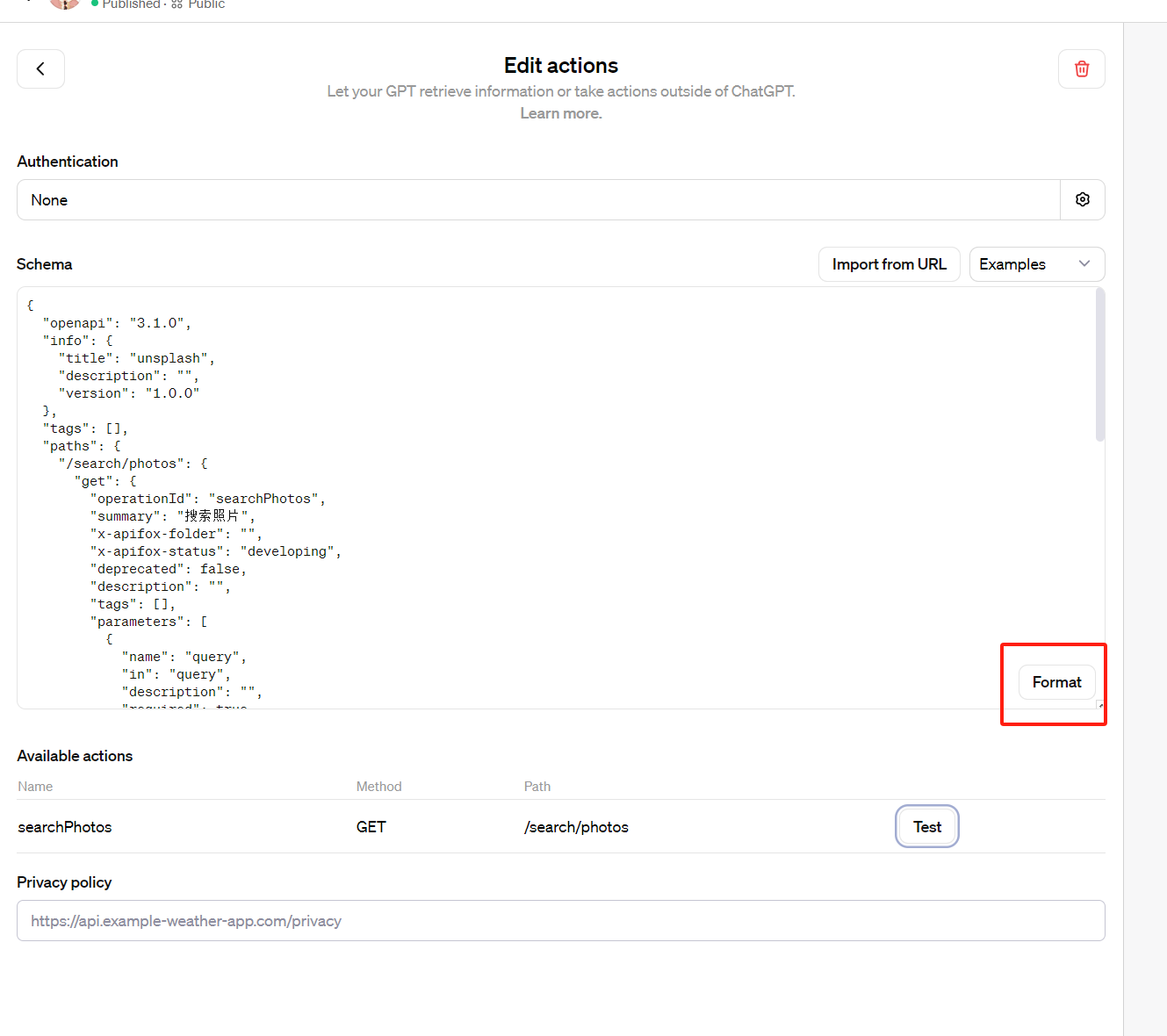
Task: Click the Name column header
Action: coord(35,787)
